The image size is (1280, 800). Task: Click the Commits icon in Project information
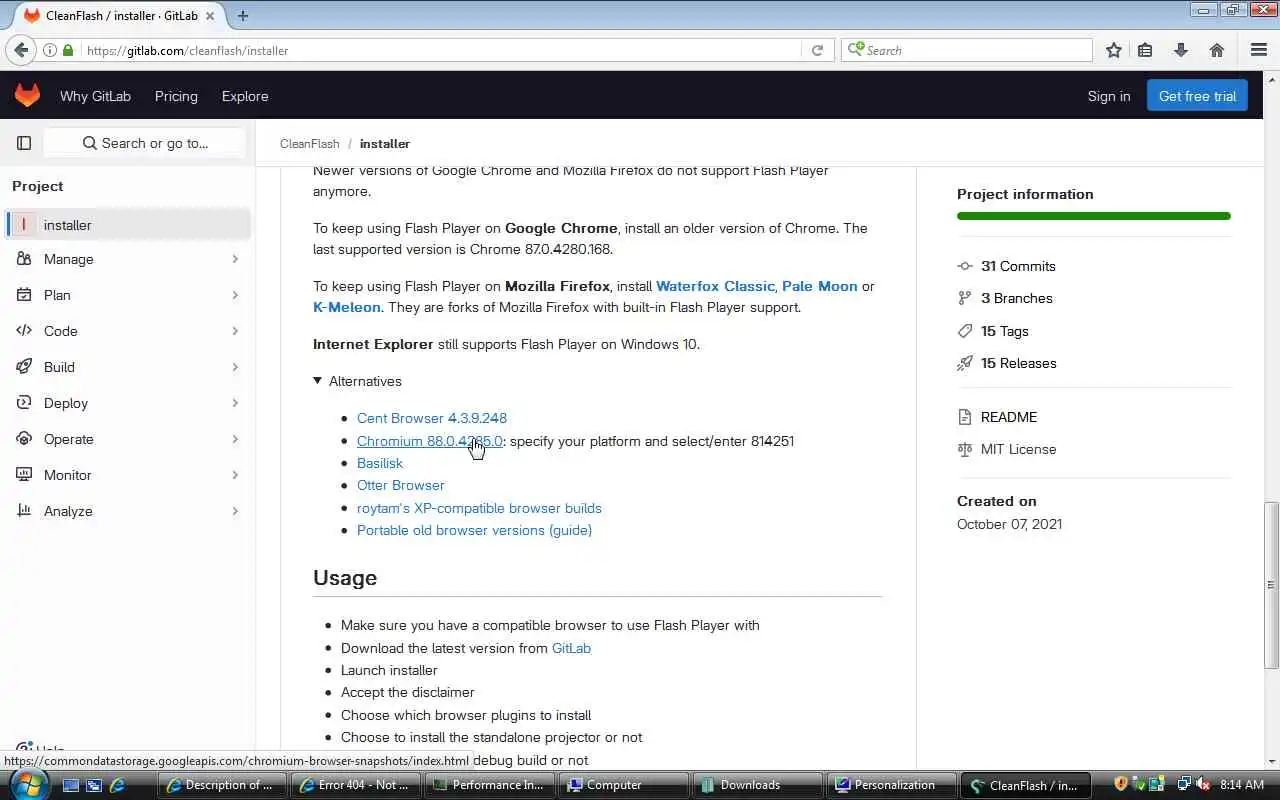(x=965, y=266)
